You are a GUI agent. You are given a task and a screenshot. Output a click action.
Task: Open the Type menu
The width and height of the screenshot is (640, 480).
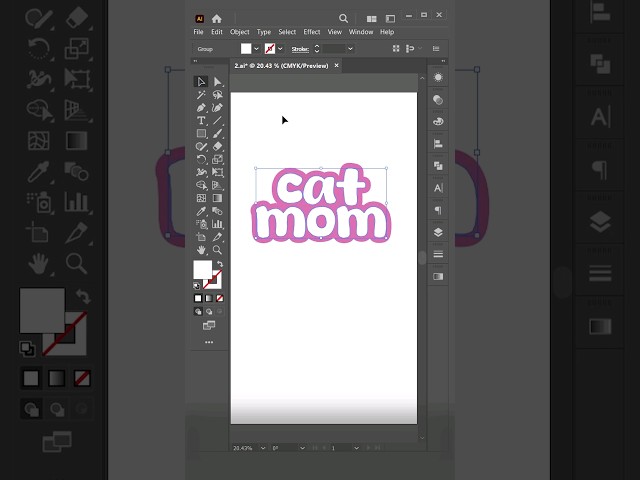[x=264, y=32]
